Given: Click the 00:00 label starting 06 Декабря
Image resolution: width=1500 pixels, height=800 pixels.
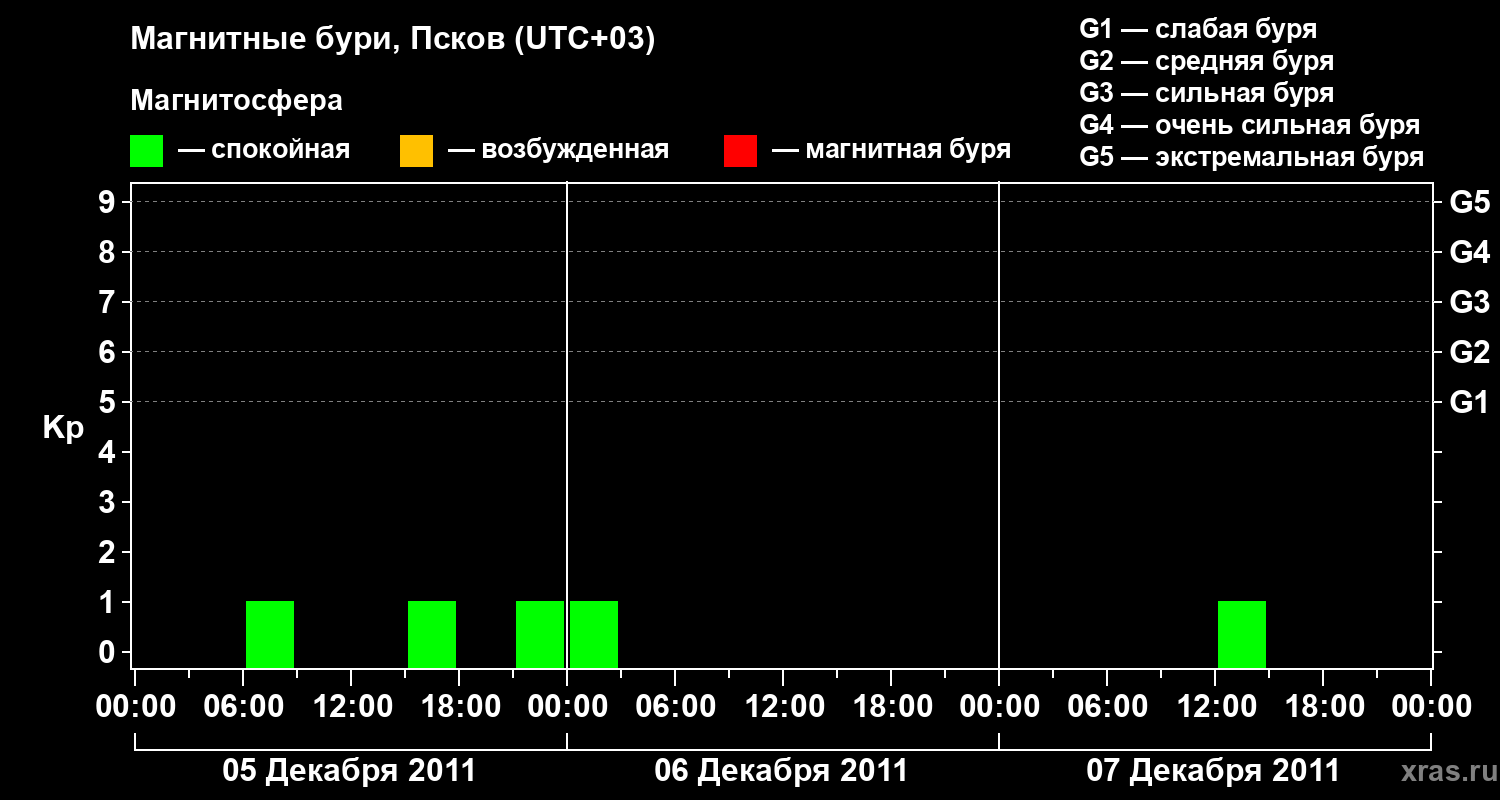Looking at the screenshot, I should point(567,706).
